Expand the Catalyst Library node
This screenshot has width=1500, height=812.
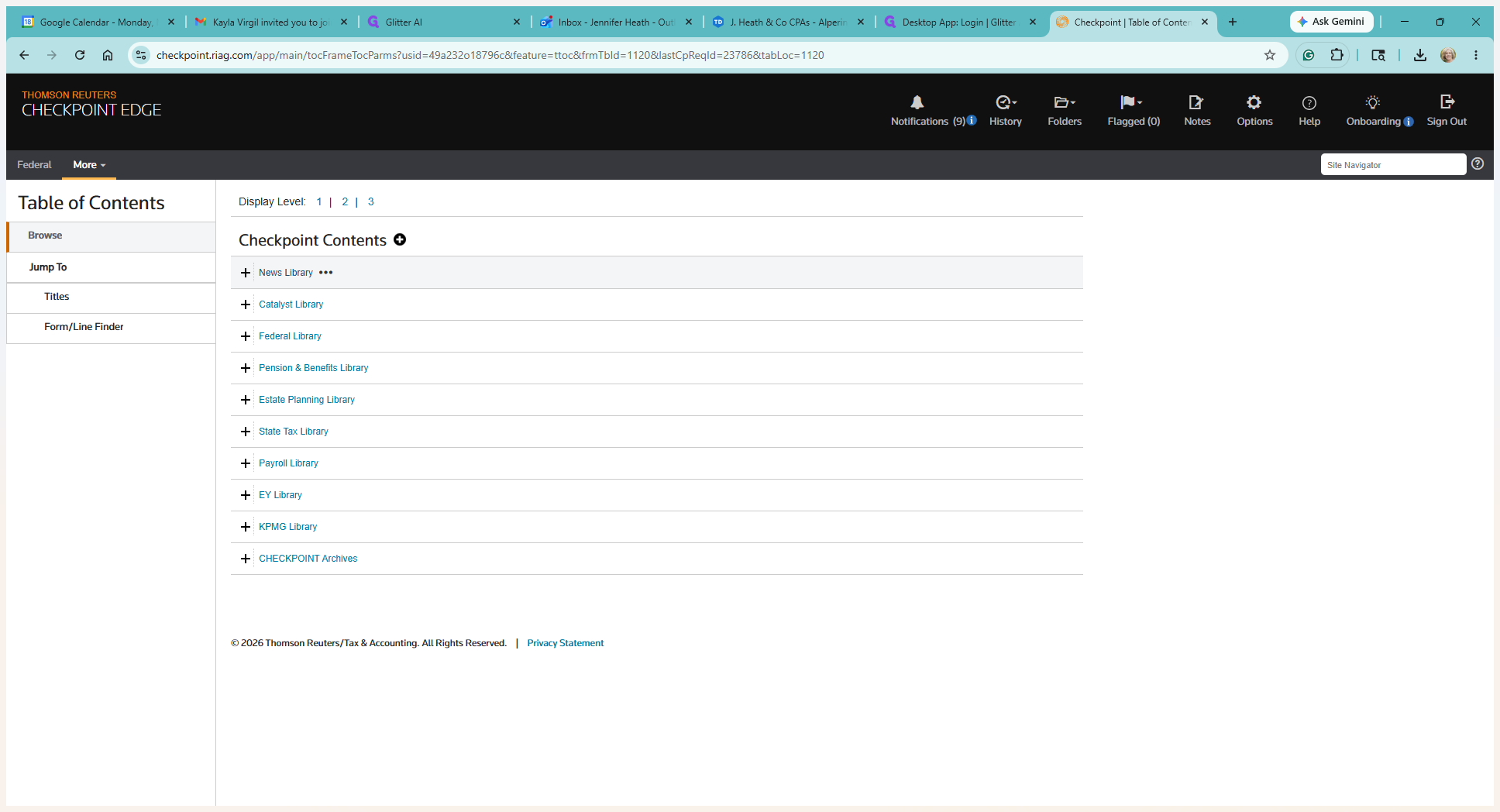tap(246, 304)
